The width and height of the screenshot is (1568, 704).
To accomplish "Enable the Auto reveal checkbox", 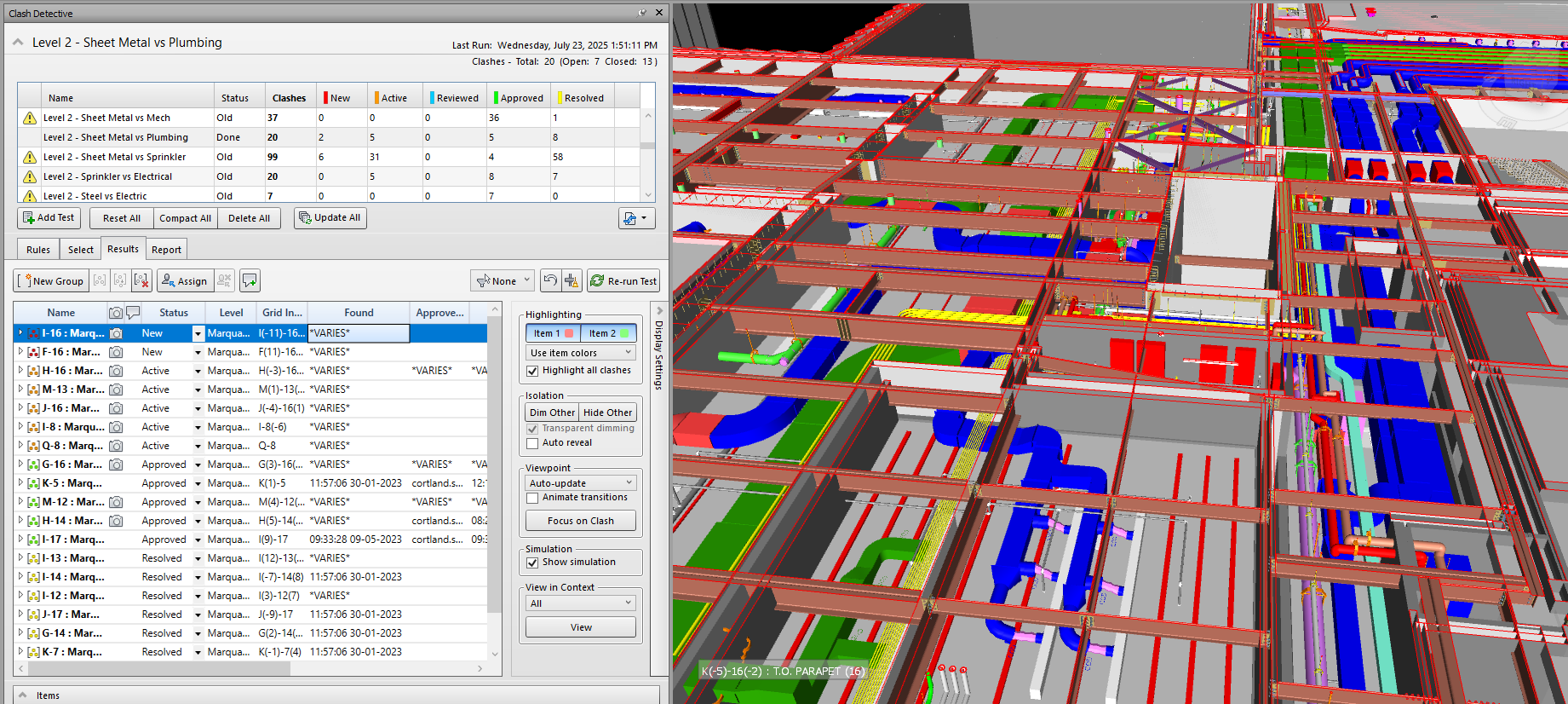I will click(x=532, y=443).
